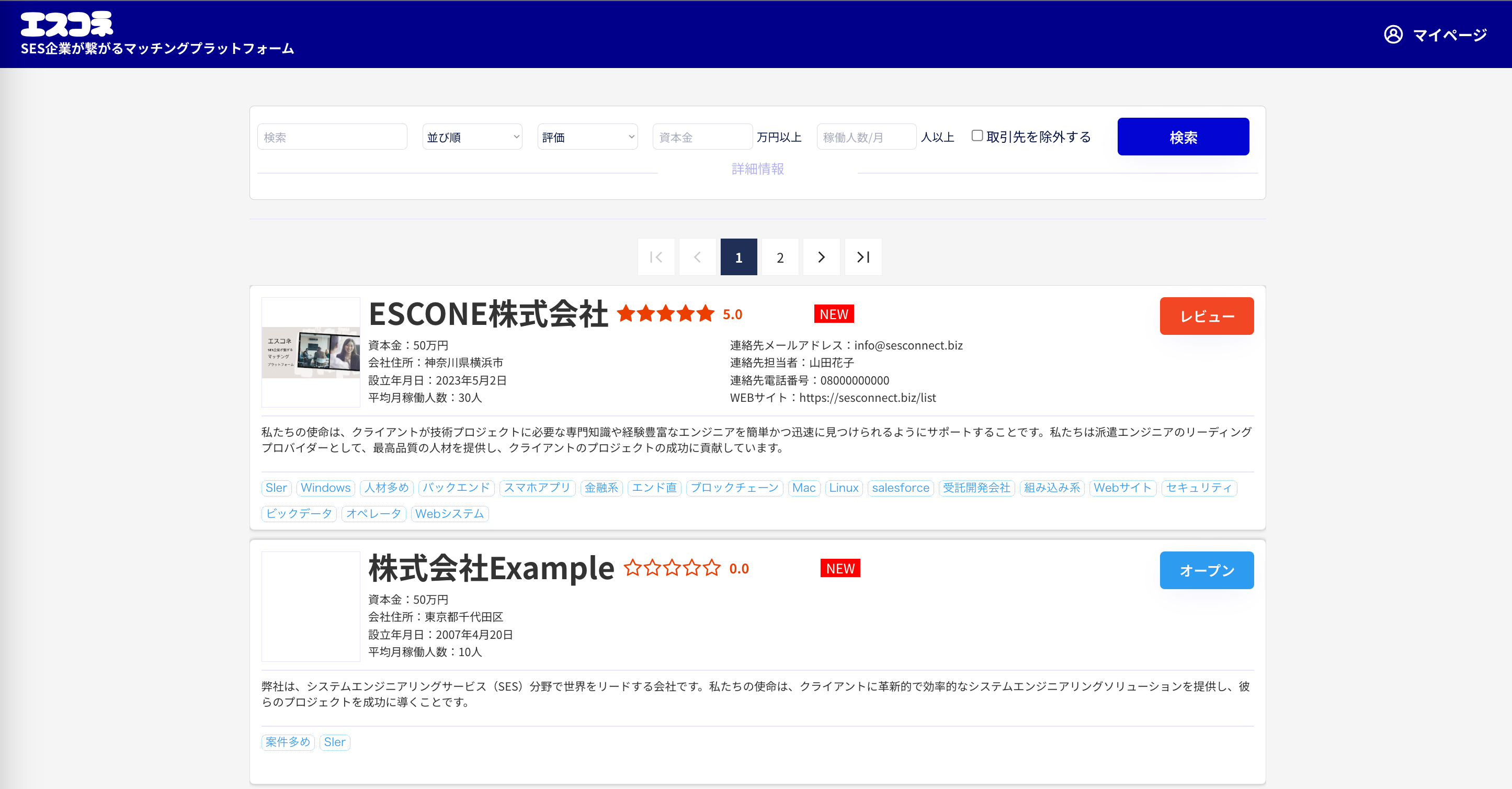Click the エスコネ logo in header
Viewport: 1512px width, 789px height.
[67, 25]
